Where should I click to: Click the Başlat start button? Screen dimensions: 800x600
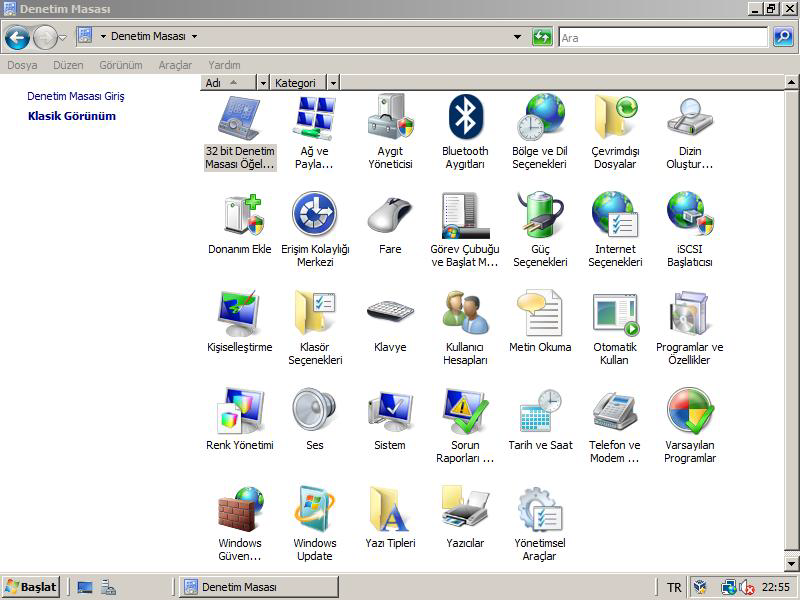point(31,587)
